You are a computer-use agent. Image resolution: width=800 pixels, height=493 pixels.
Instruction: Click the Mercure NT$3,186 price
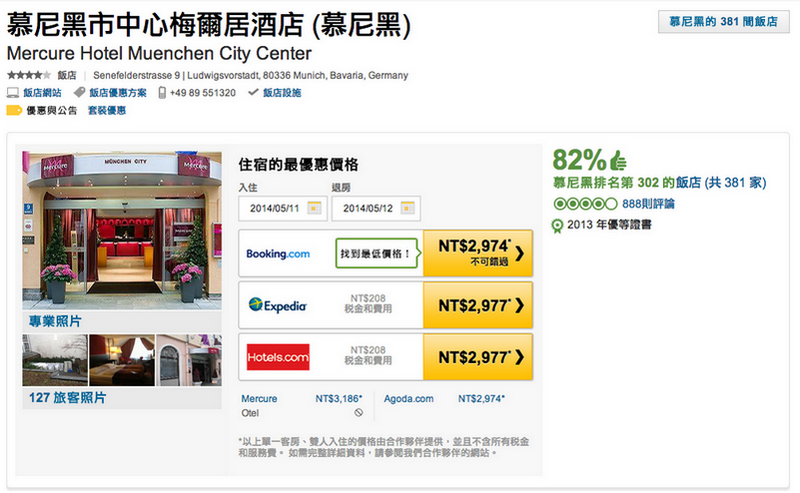(x=339, y=399)
